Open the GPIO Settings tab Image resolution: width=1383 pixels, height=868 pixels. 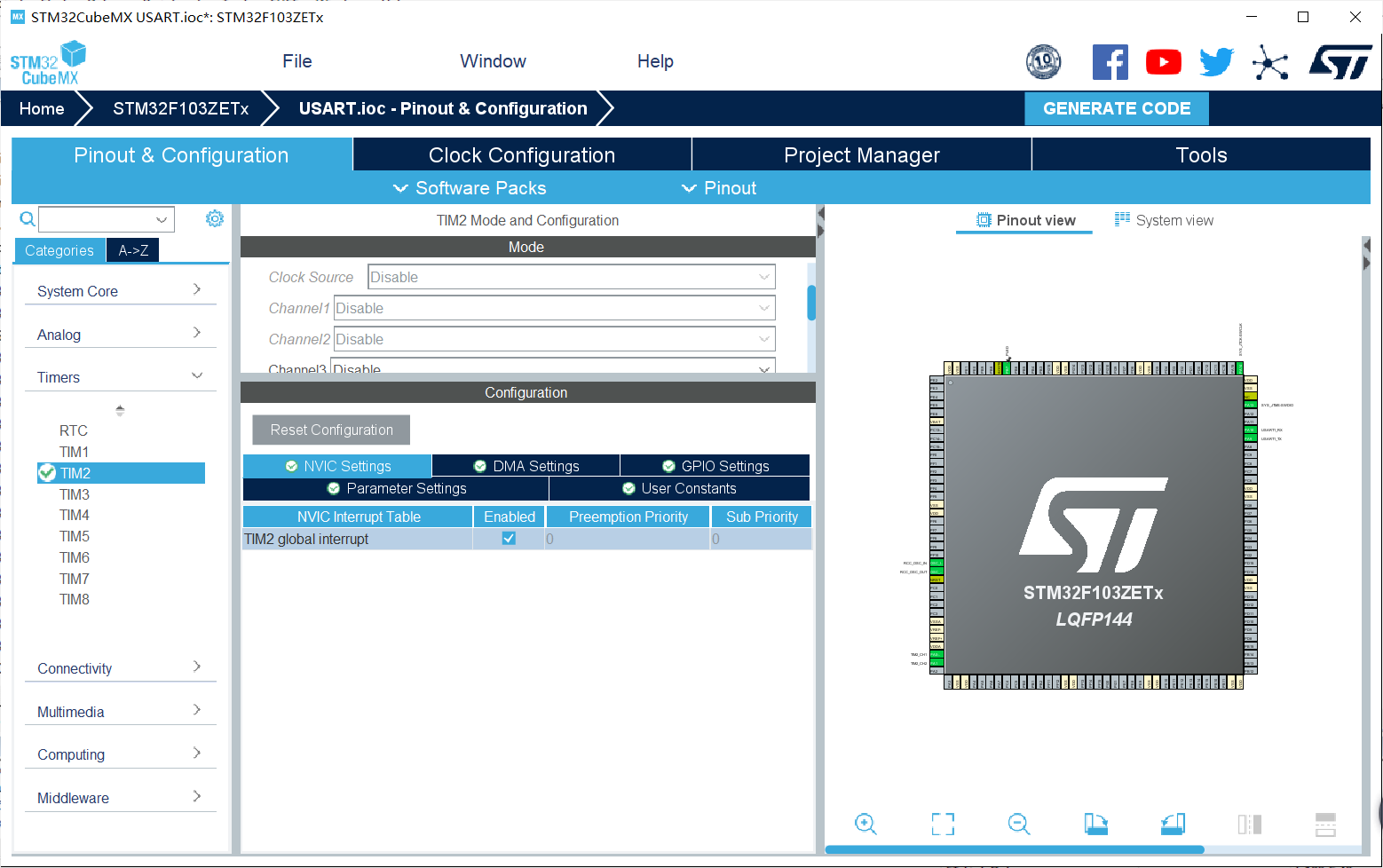click(715, 466)
